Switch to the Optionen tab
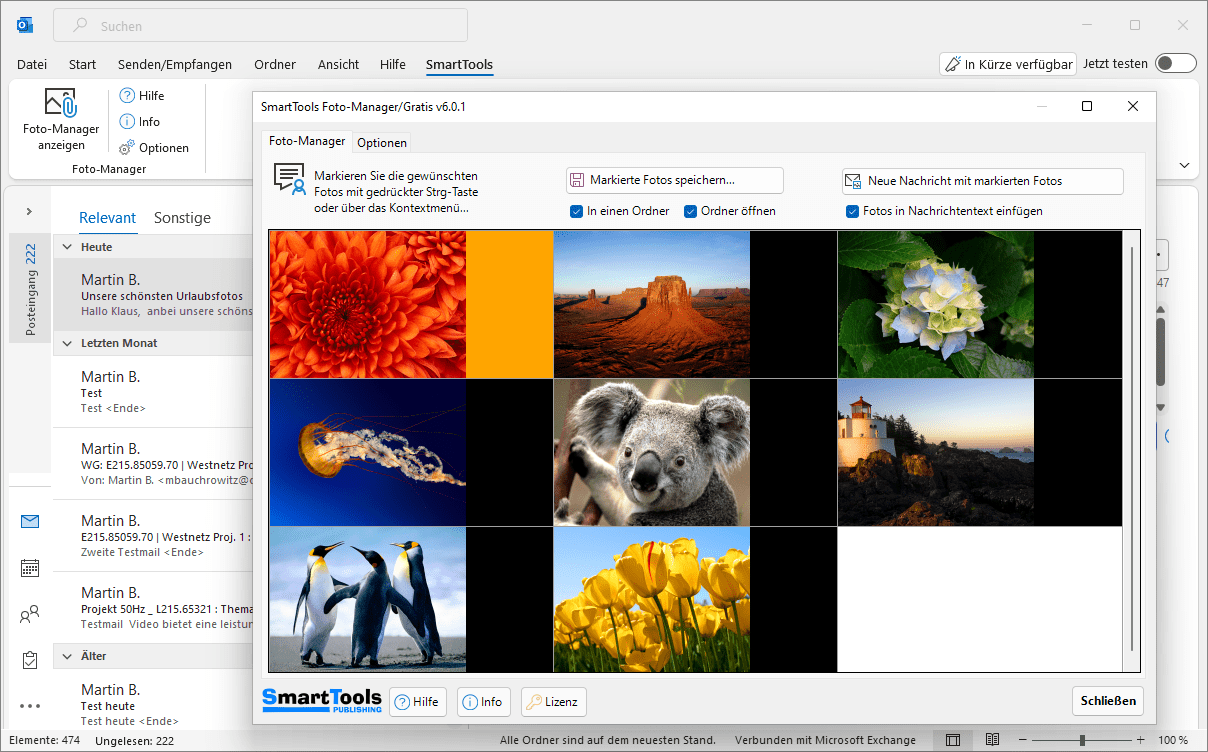This screenshot has width=1208, height=752. 382,143
